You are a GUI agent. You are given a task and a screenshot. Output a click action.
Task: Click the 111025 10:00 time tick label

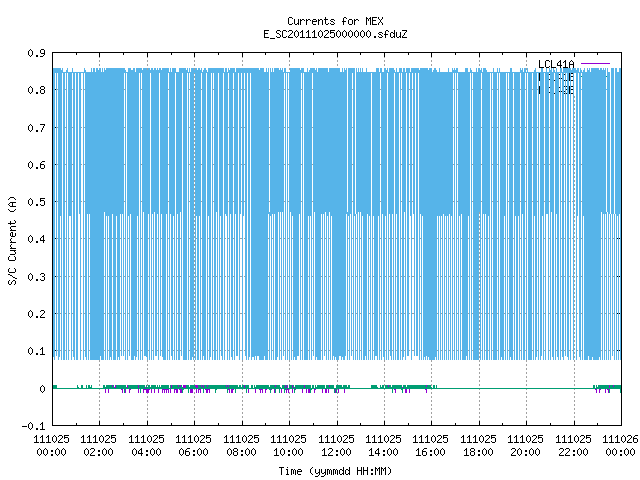[289, 445]
